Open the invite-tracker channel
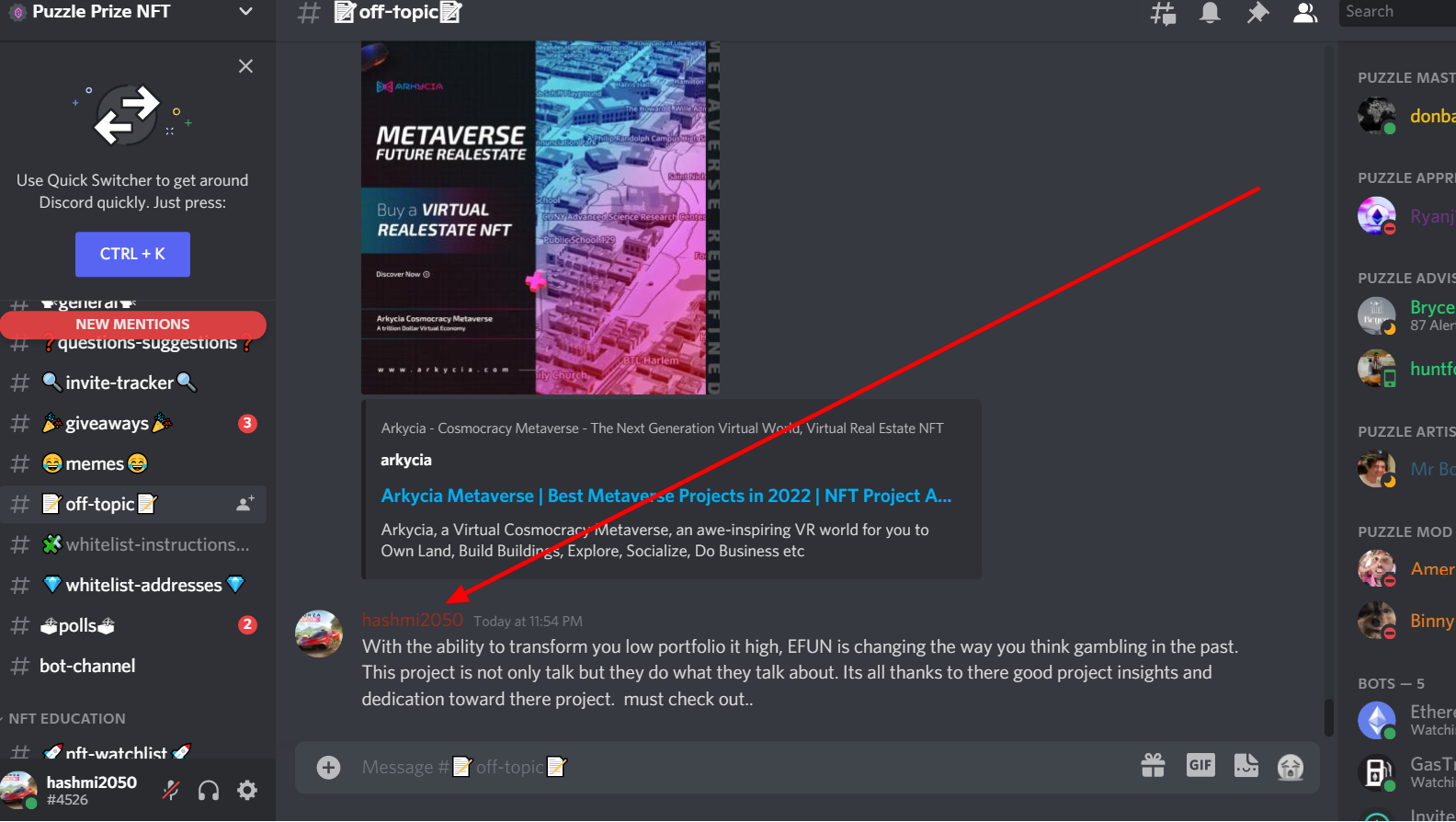 tap(133, 382)
